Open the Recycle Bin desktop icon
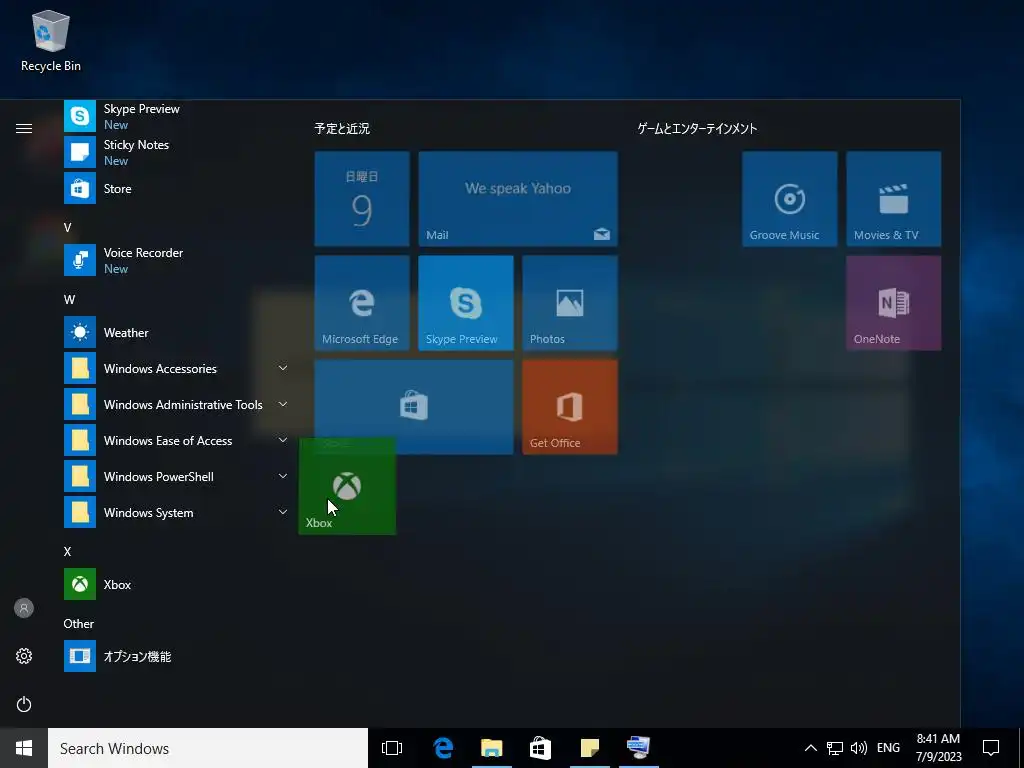1024x768 pixels. [50, 41]
